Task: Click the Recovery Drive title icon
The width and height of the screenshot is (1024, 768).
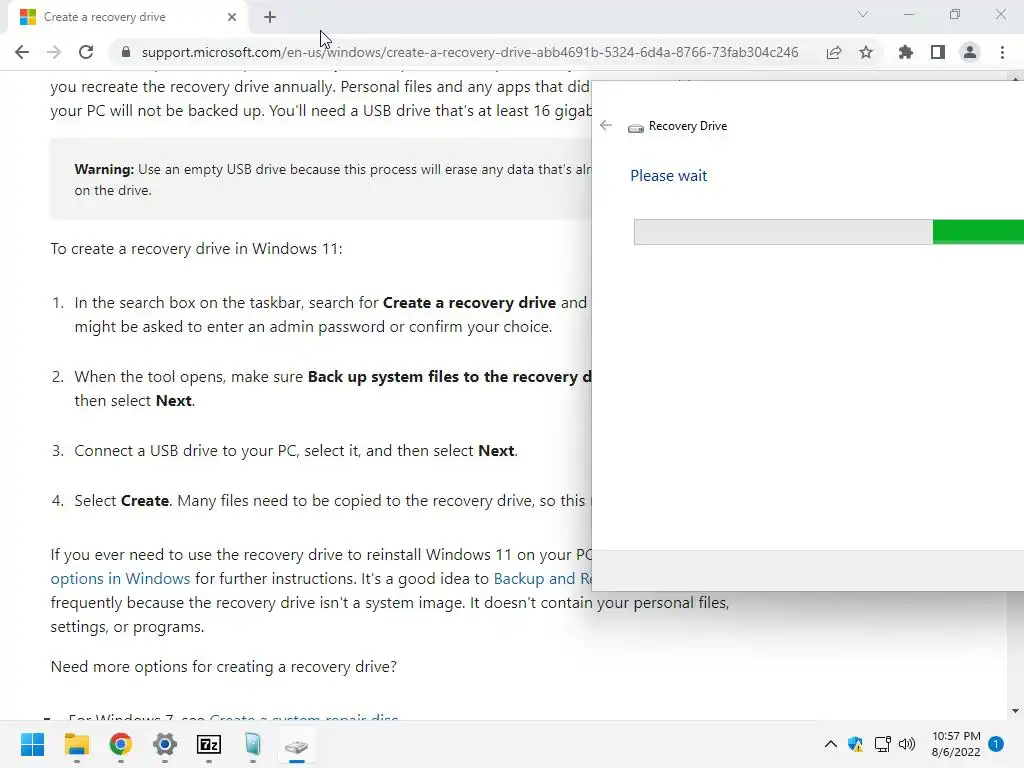Action: click(635, 127)
